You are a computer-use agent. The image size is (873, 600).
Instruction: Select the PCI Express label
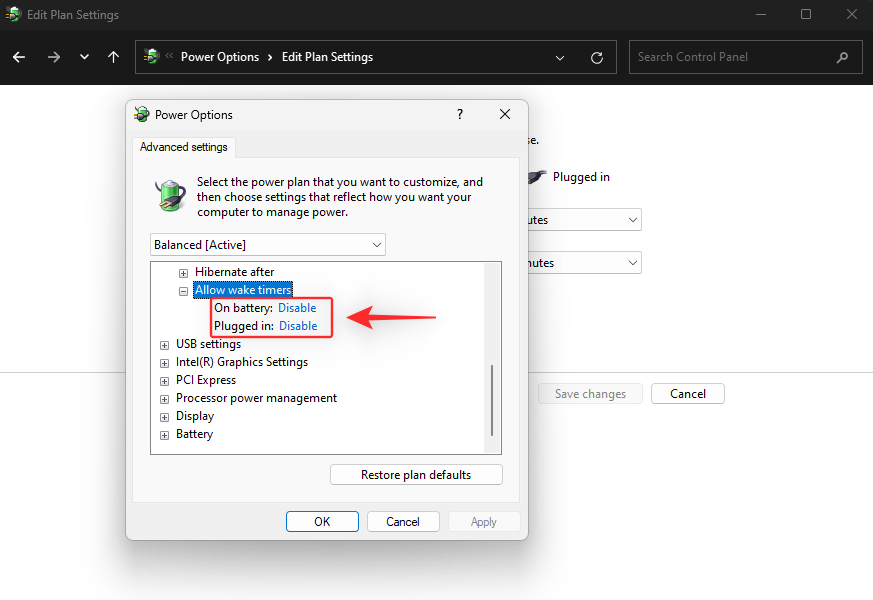pyautogui.click(x=206, y=380)
